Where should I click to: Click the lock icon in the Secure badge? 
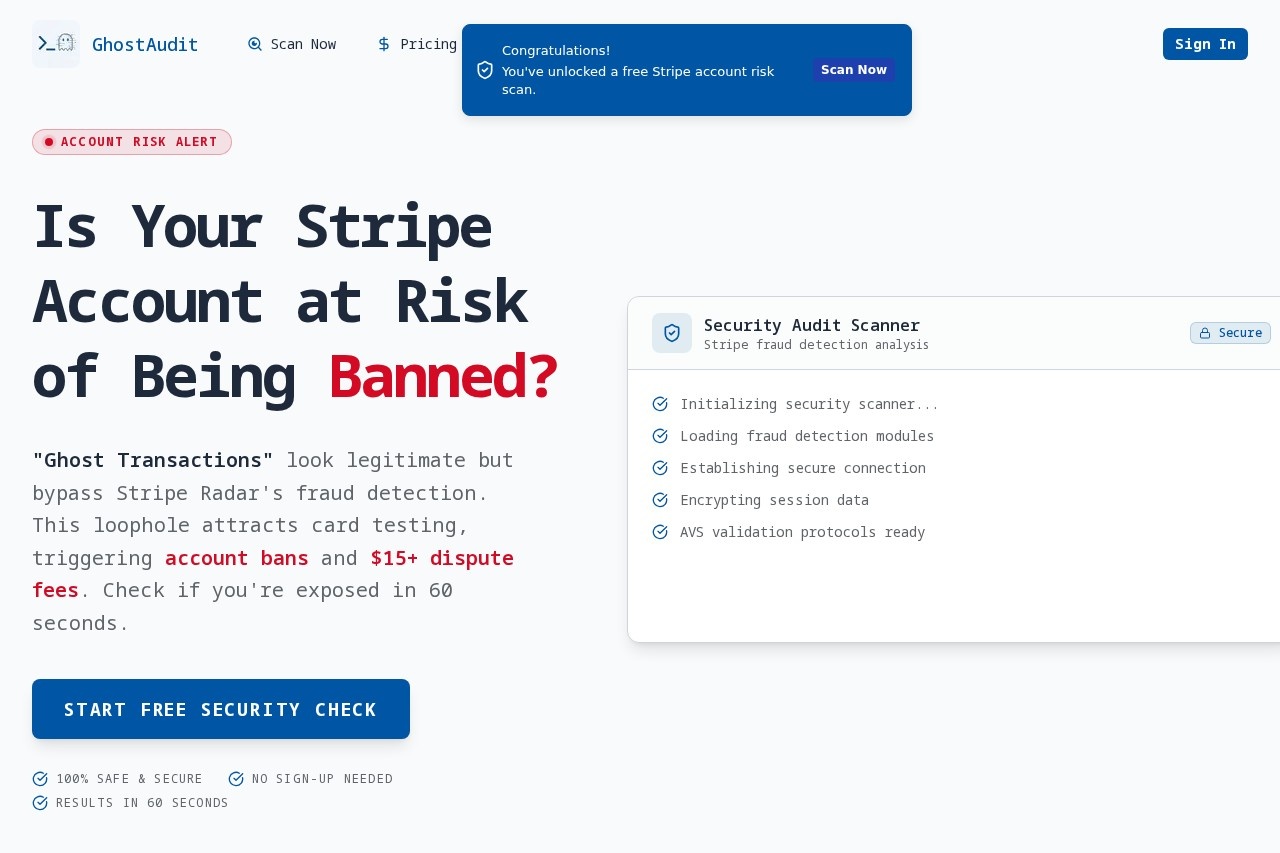(x=1205, y=333)
